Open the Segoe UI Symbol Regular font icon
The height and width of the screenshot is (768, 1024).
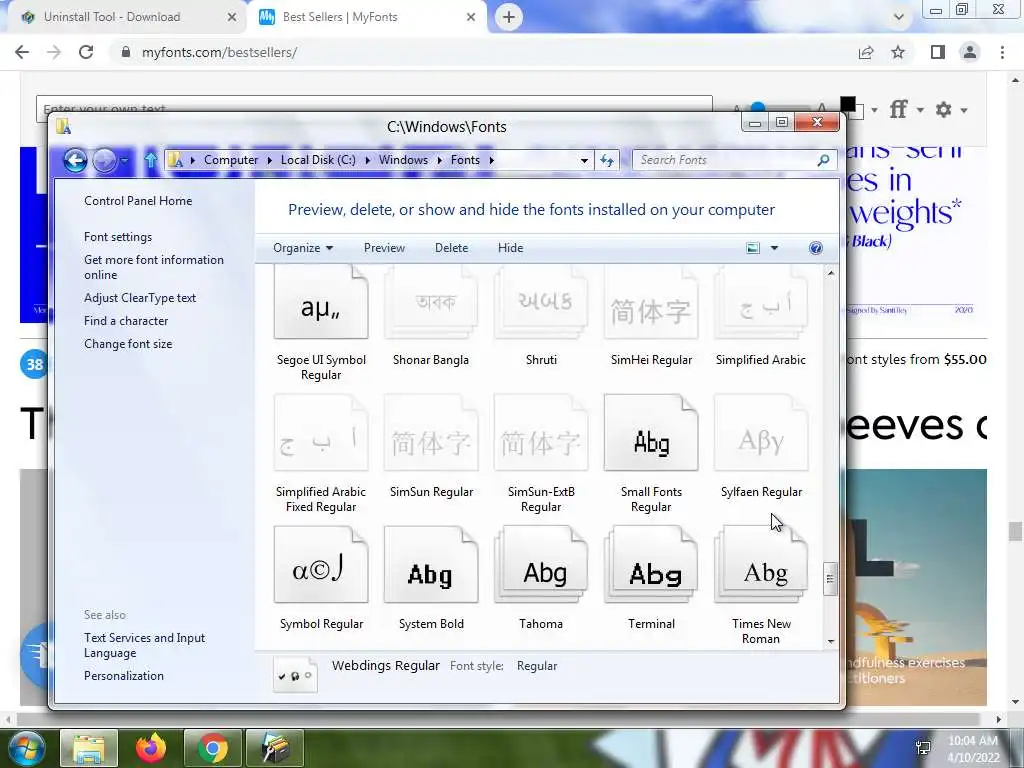[321, 302]
